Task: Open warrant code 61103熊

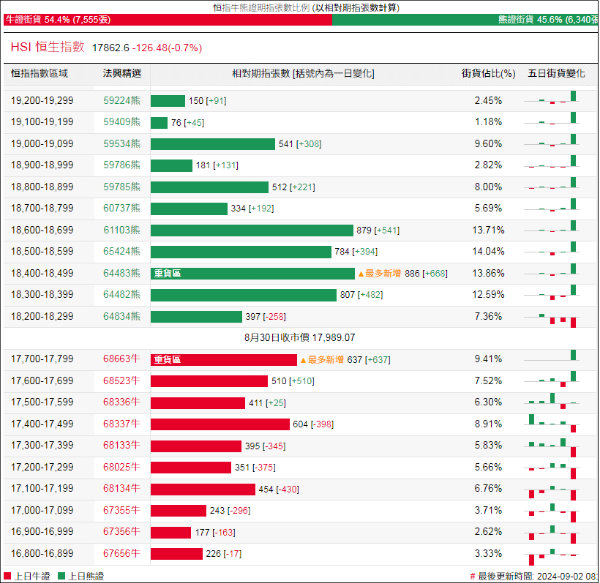Action: pos(122,230)
